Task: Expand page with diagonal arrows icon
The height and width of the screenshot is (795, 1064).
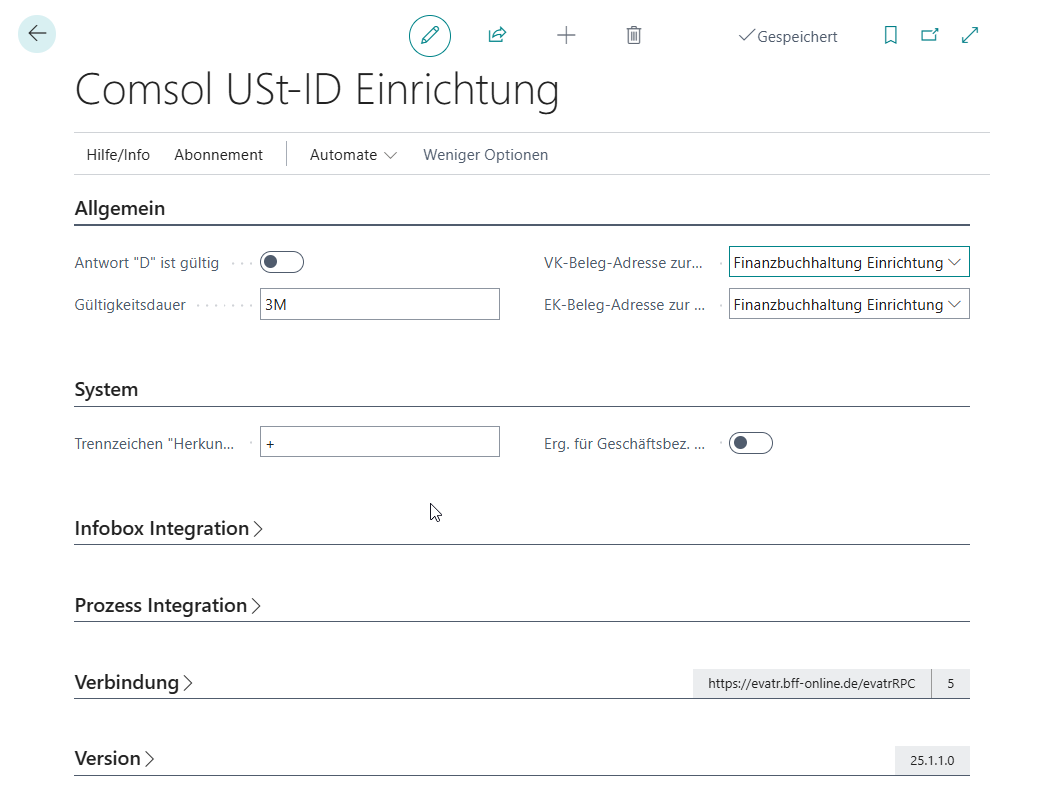Action: click(x=970, y=35)
